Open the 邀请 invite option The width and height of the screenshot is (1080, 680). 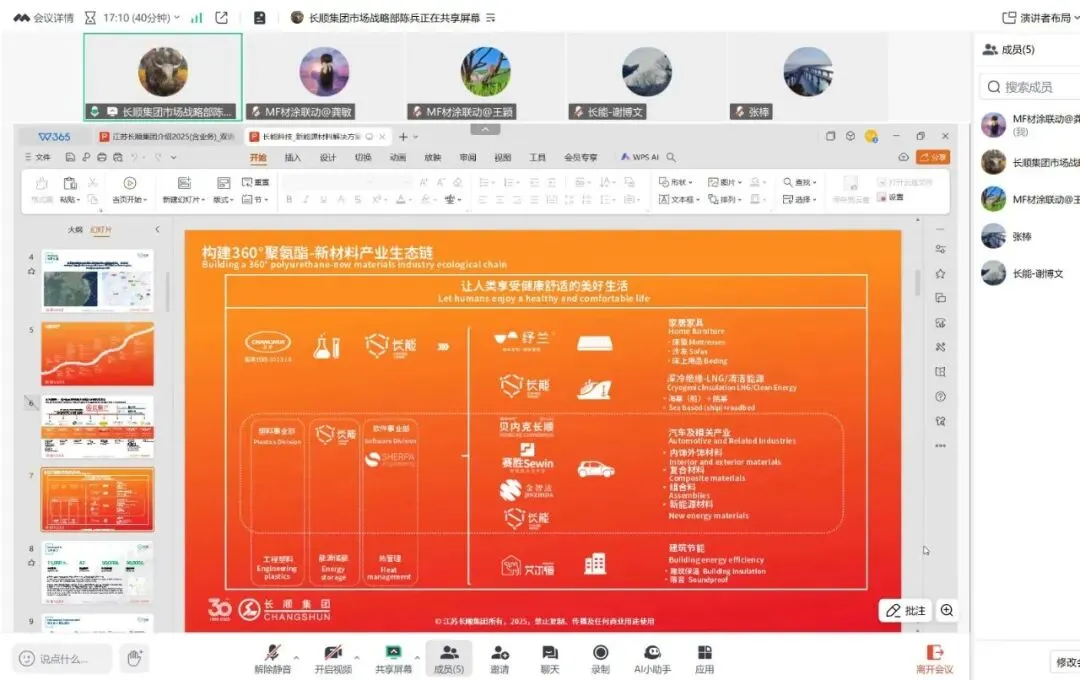[499, 659]
